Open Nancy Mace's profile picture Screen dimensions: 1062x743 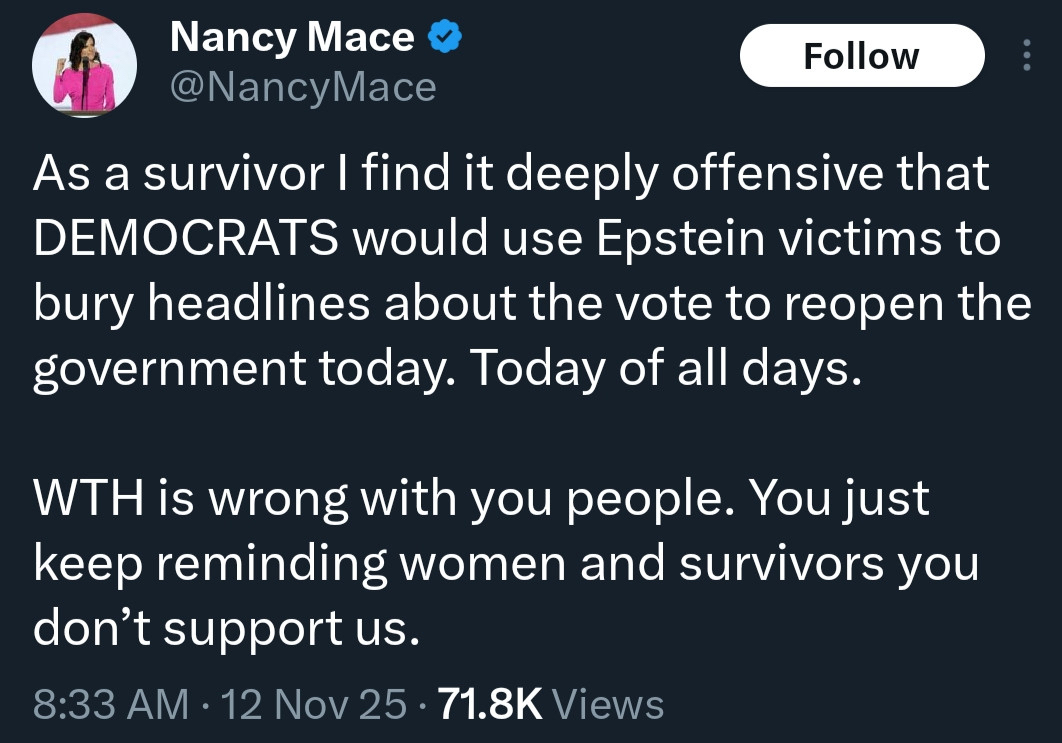[84, 65]
